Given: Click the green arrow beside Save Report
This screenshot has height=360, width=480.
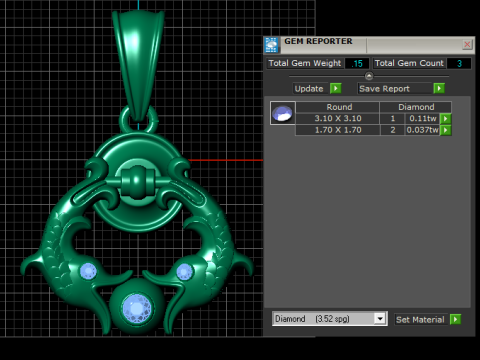Looking at the screenshot, I should 439,88.
